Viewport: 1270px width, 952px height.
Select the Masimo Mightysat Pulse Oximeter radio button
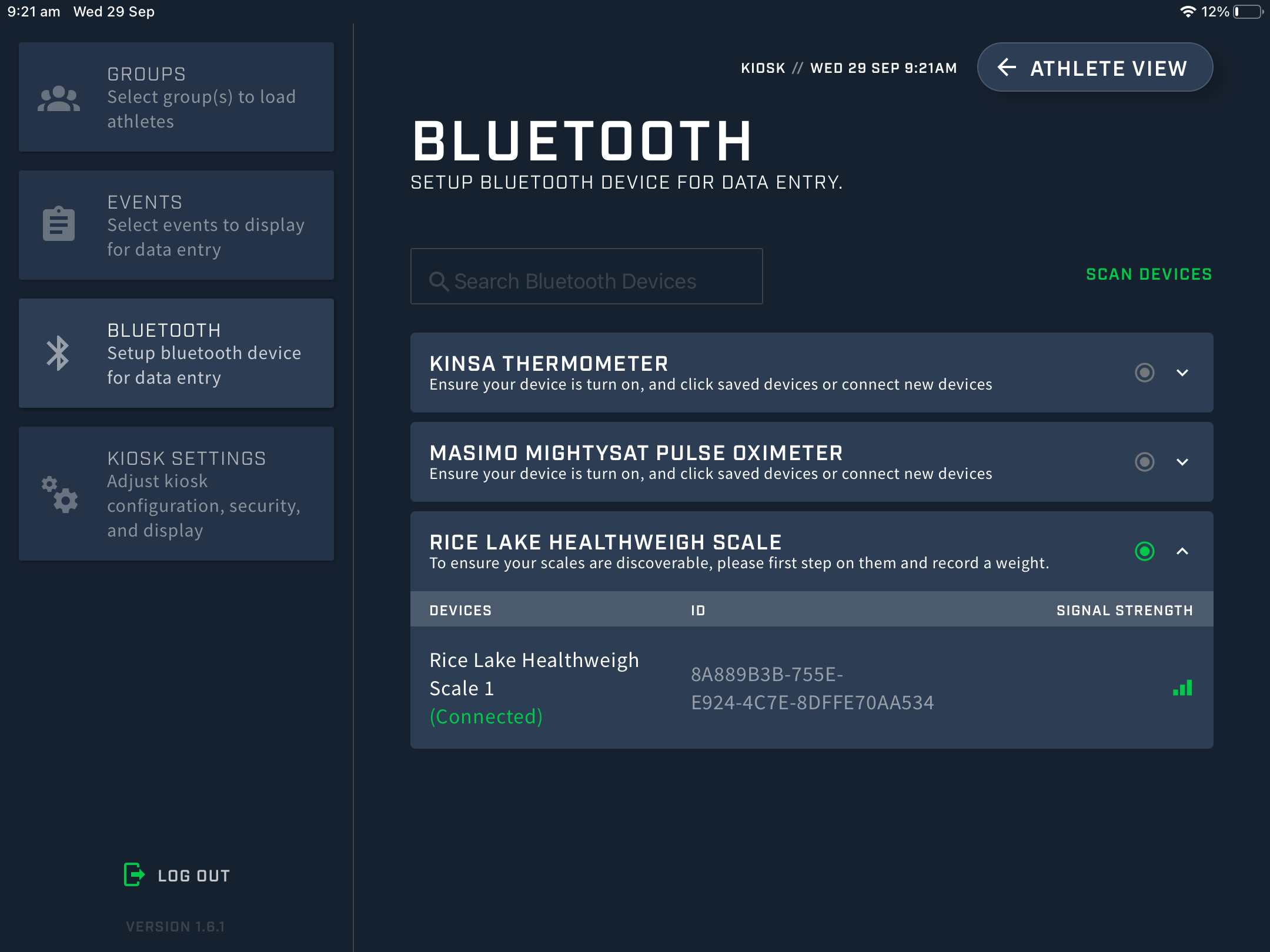pos(1144,462)
